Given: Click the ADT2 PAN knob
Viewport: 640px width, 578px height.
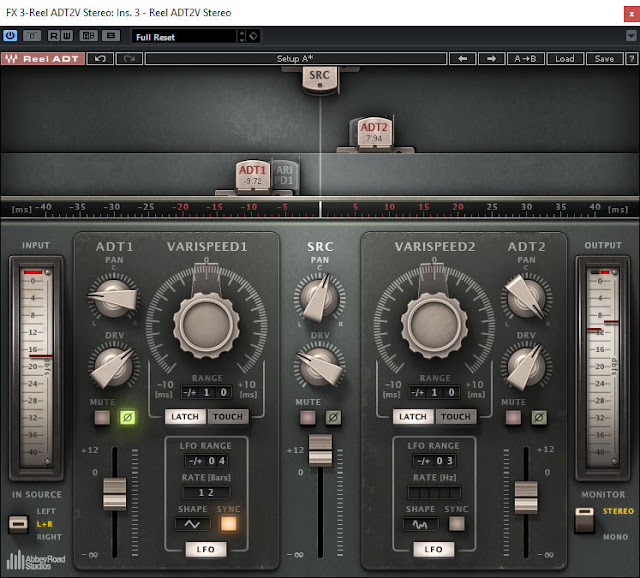Looking at the screenshot, I should point(527,298).
